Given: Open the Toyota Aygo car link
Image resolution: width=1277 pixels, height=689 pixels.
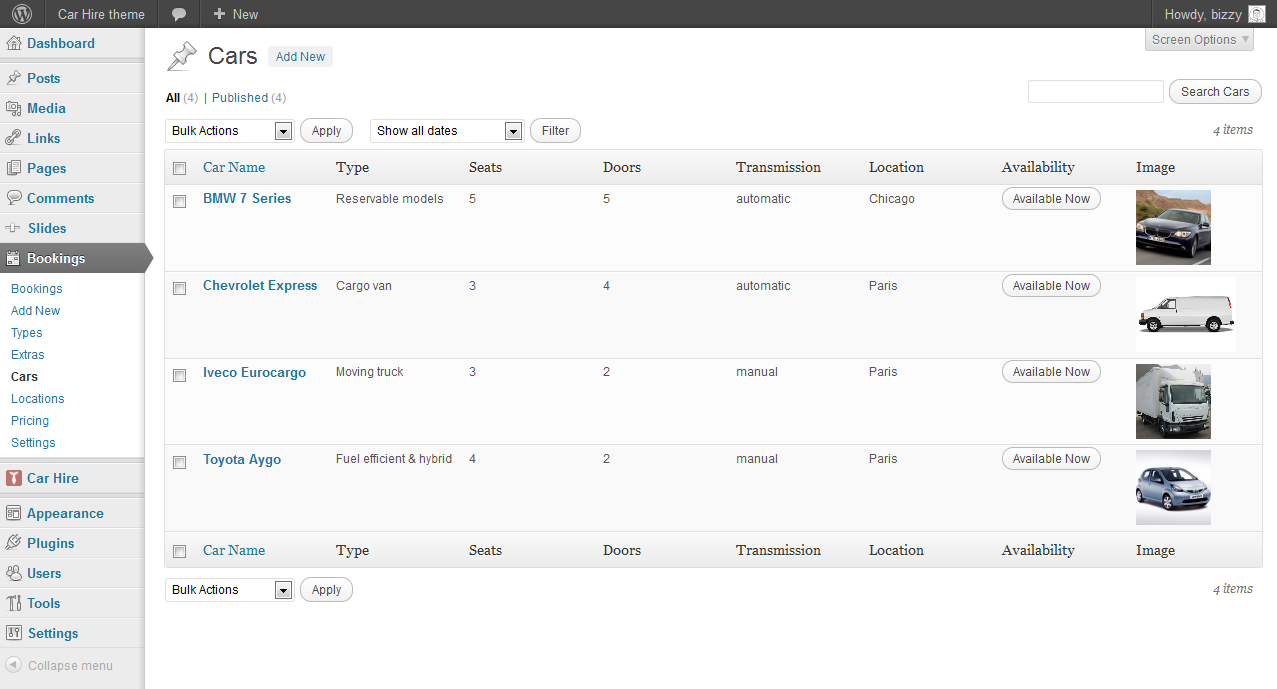Looking at the screenshot, I should [x=242, y=459].
